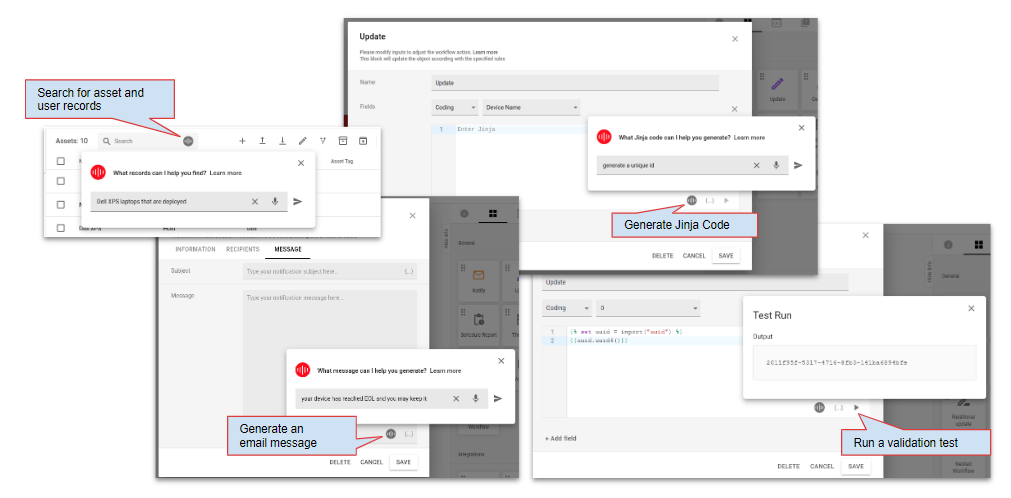This screenshot has height=498, width=1011.
Task: Click AI icon in uuid code editor
Action: [820, 407]
